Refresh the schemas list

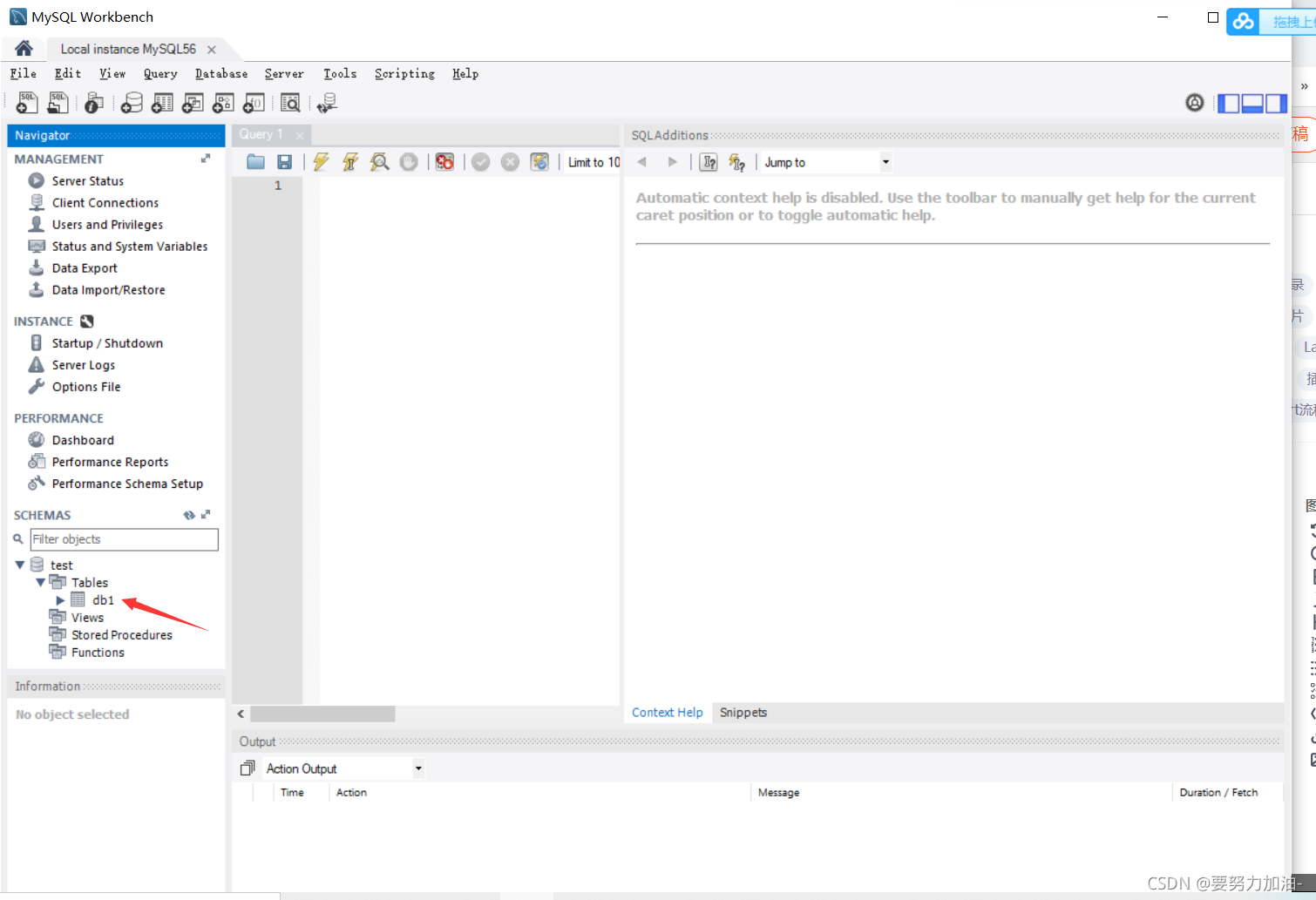(x=188, y=515)
